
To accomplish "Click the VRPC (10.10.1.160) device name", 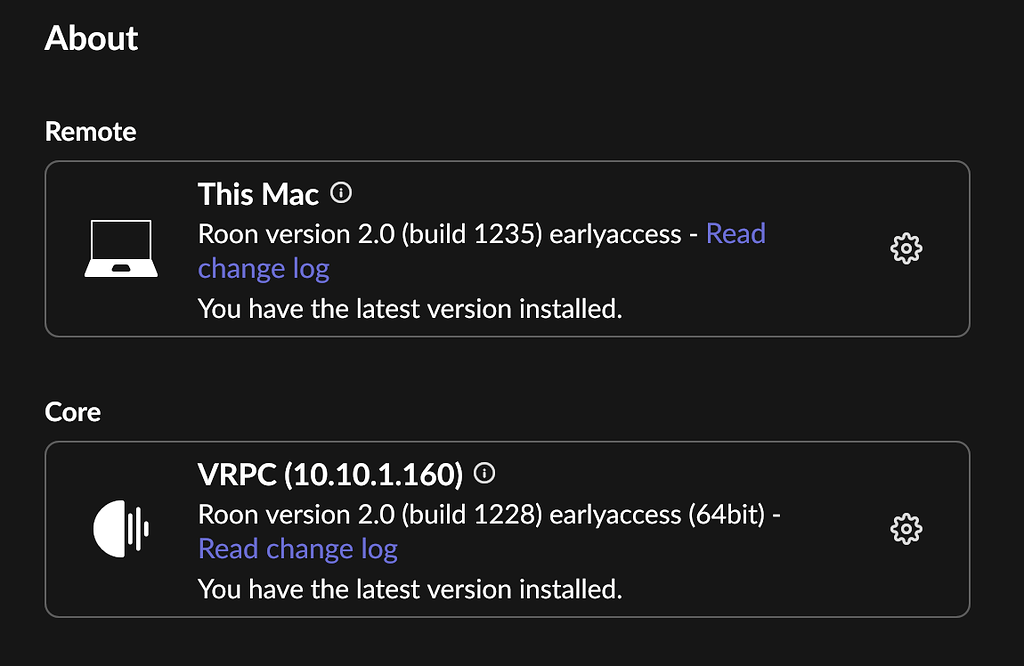I will (330, 473).
